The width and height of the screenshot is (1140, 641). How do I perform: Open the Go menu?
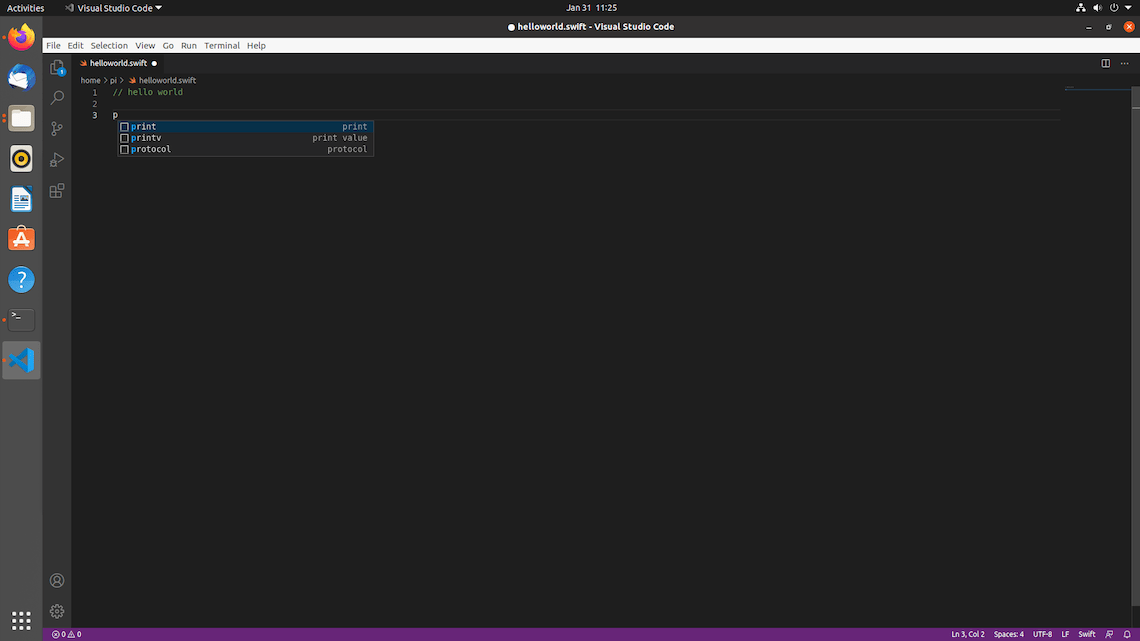pos(168,45)
